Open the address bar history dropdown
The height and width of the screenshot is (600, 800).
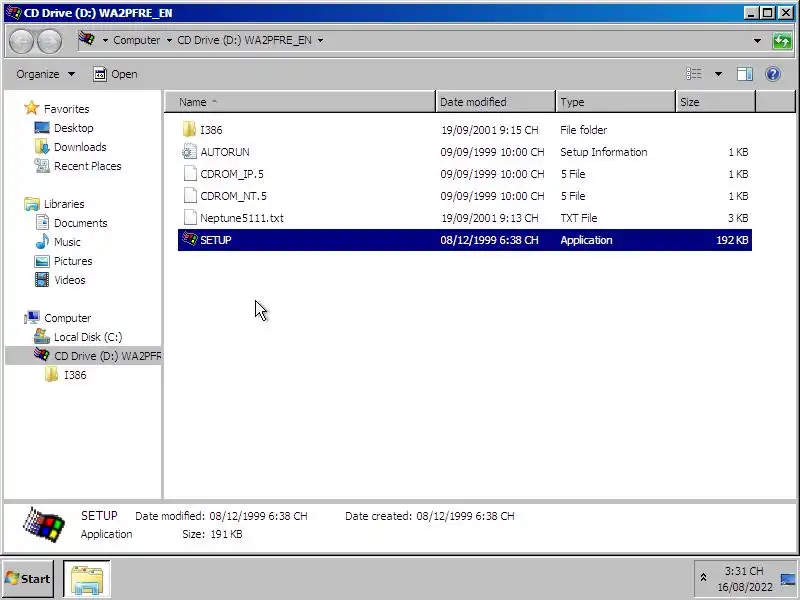(758, 40)
